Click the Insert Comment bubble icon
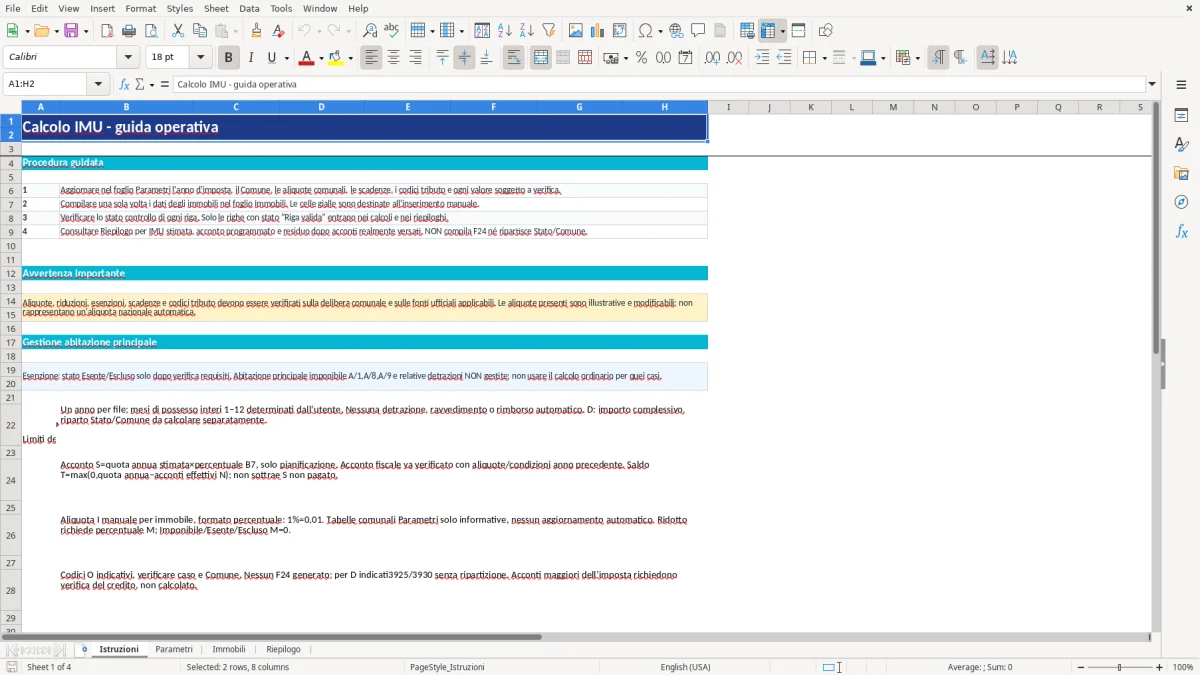 (x=698, y=31)
